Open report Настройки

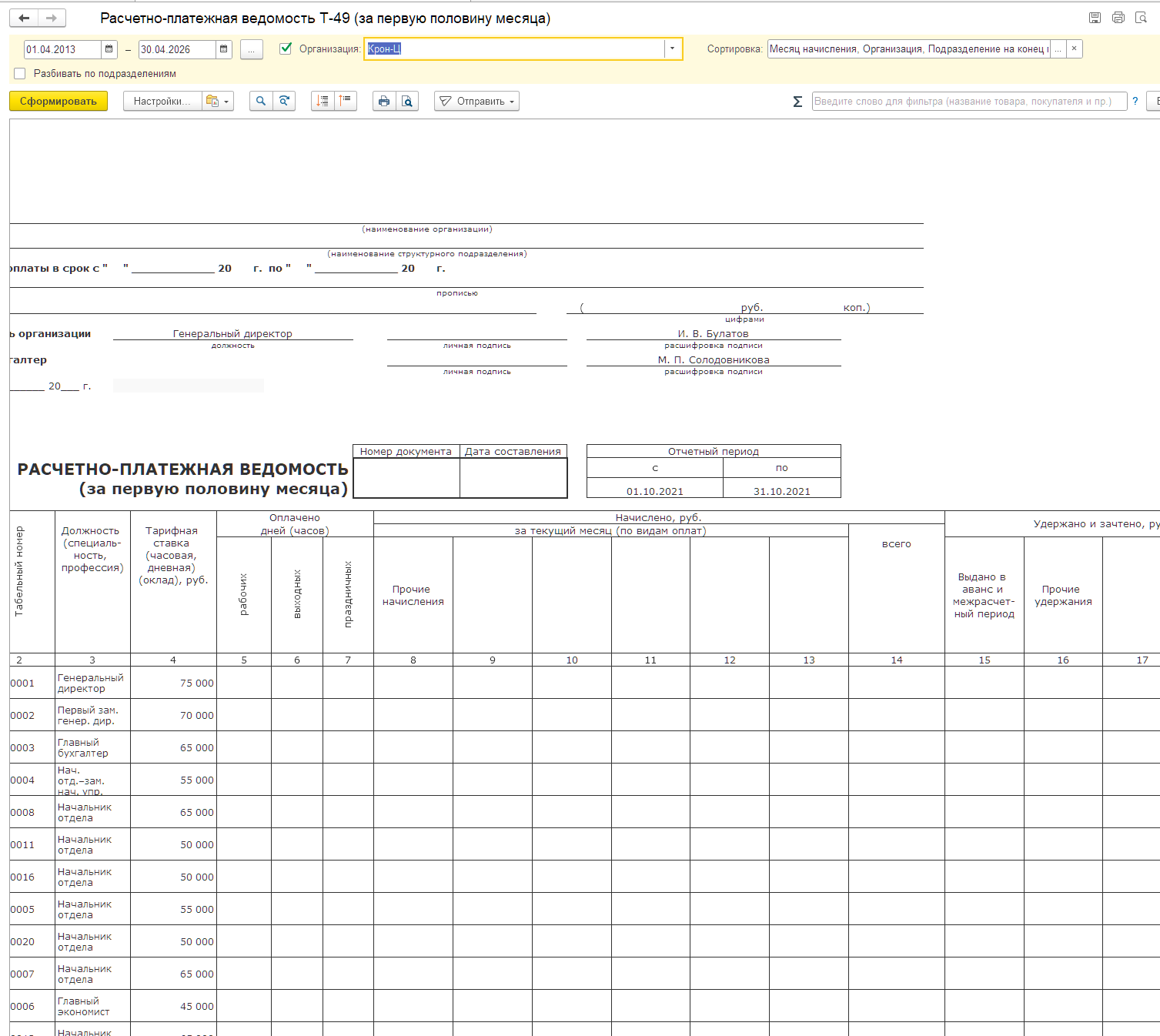coord(162,101)
